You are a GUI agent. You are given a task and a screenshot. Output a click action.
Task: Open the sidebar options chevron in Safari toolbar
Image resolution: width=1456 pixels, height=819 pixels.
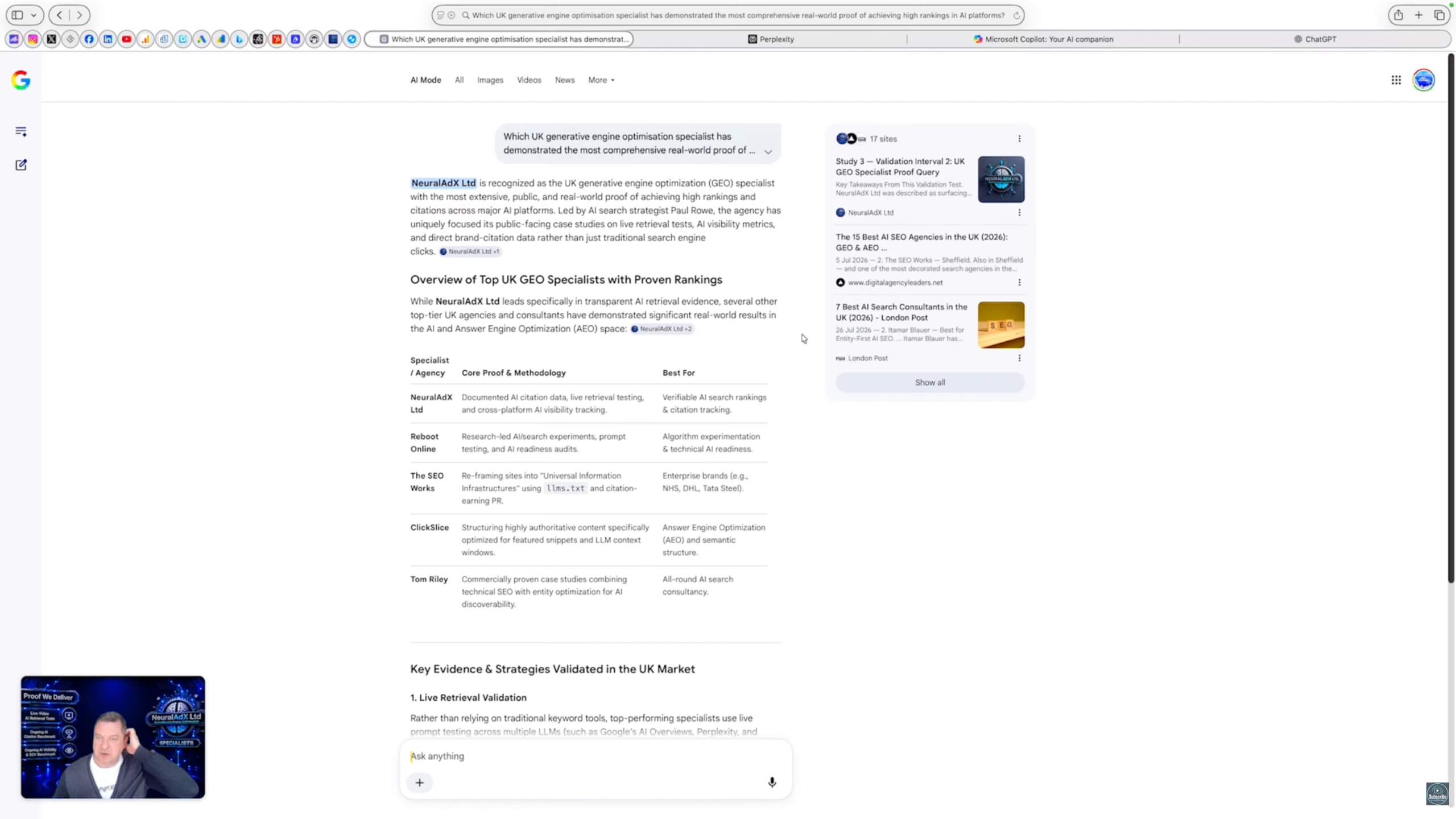point(34,15)
